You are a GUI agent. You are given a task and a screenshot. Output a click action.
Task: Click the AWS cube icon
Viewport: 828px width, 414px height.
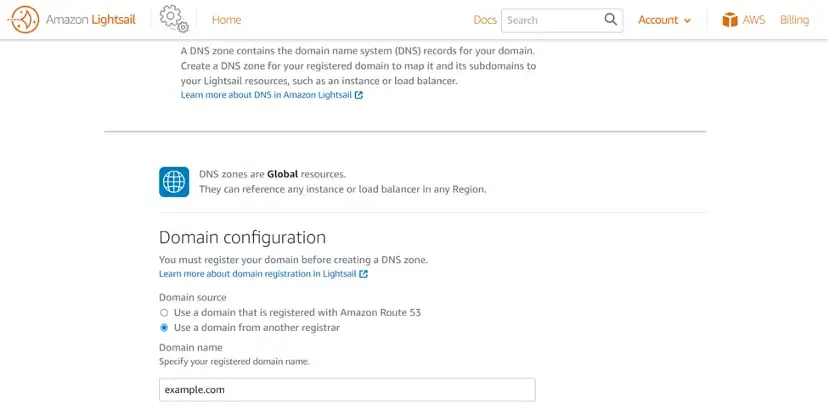click(x=730, y=20)
